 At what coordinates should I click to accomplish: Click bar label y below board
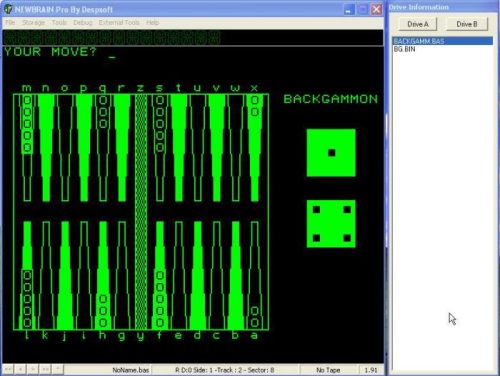tap(140, 336)
